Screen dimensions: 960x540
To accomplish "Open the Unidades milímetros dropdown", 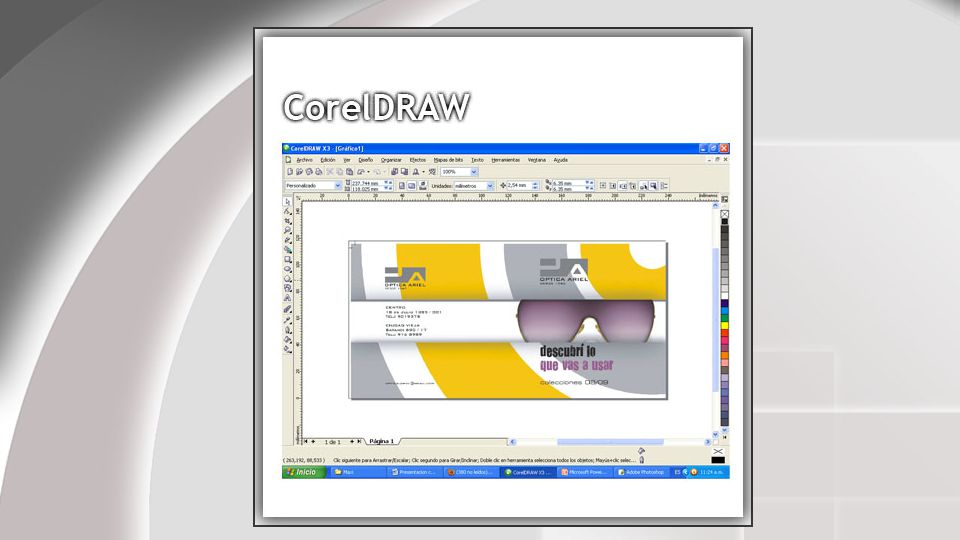I will pos(490,186).
